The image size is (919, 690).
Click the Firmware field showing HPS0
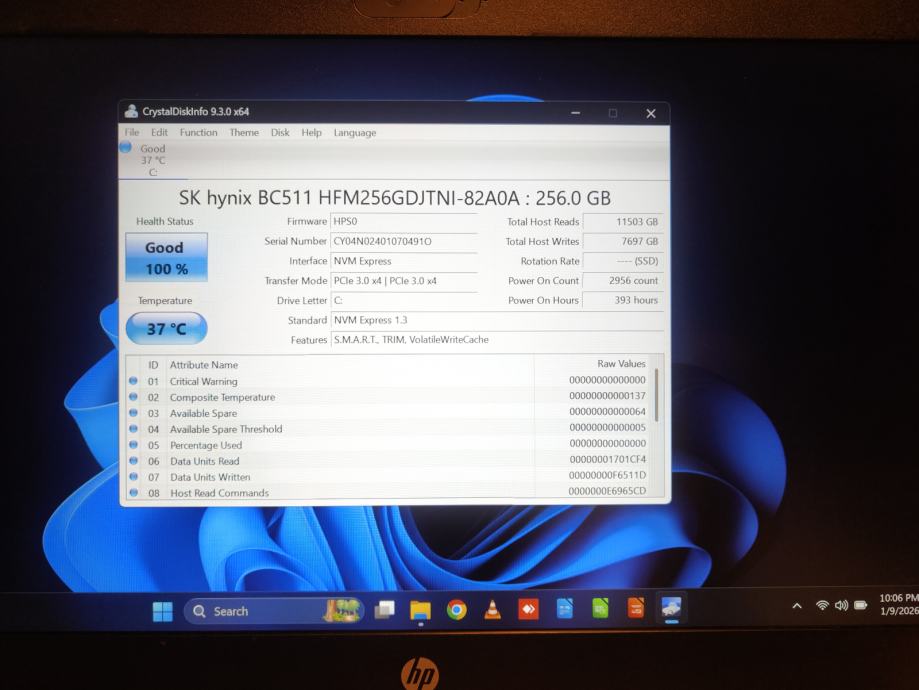(x=404, y=222)
